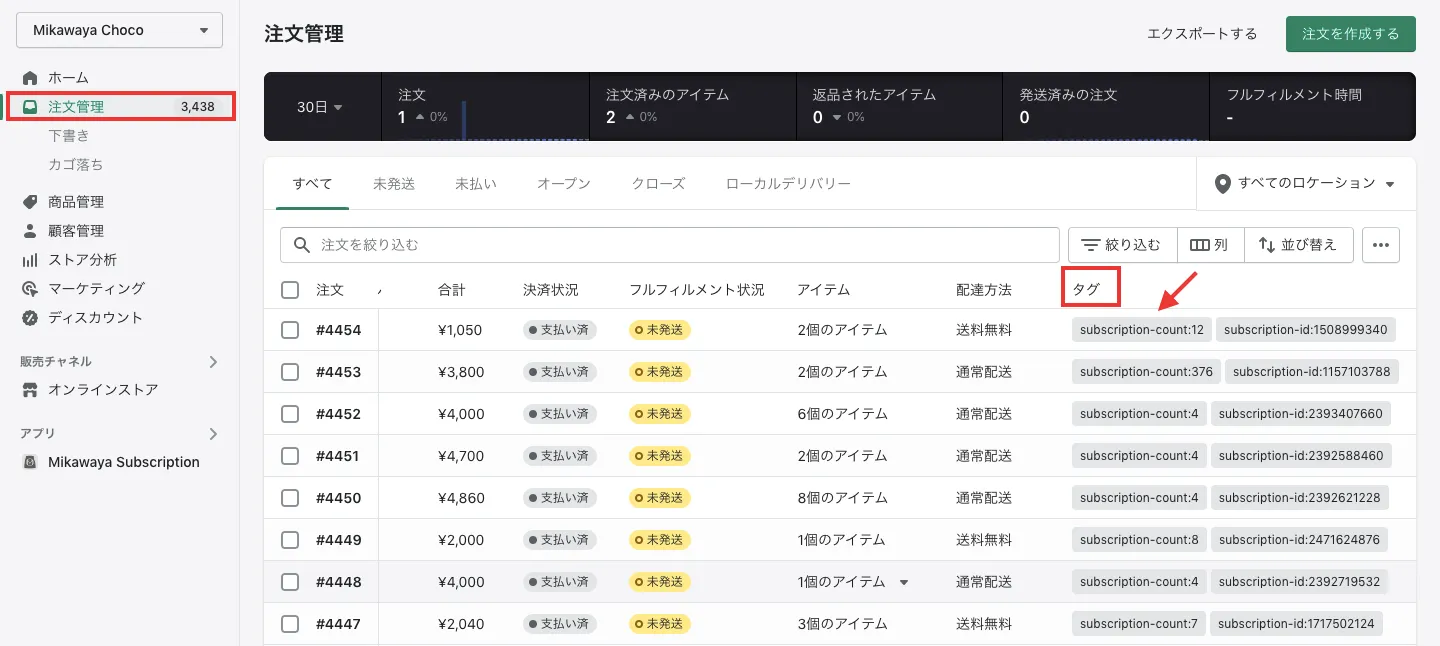Open the Mikawaya Choco store switcher dropdown
1440x646 pixels.
click(120, 30)
